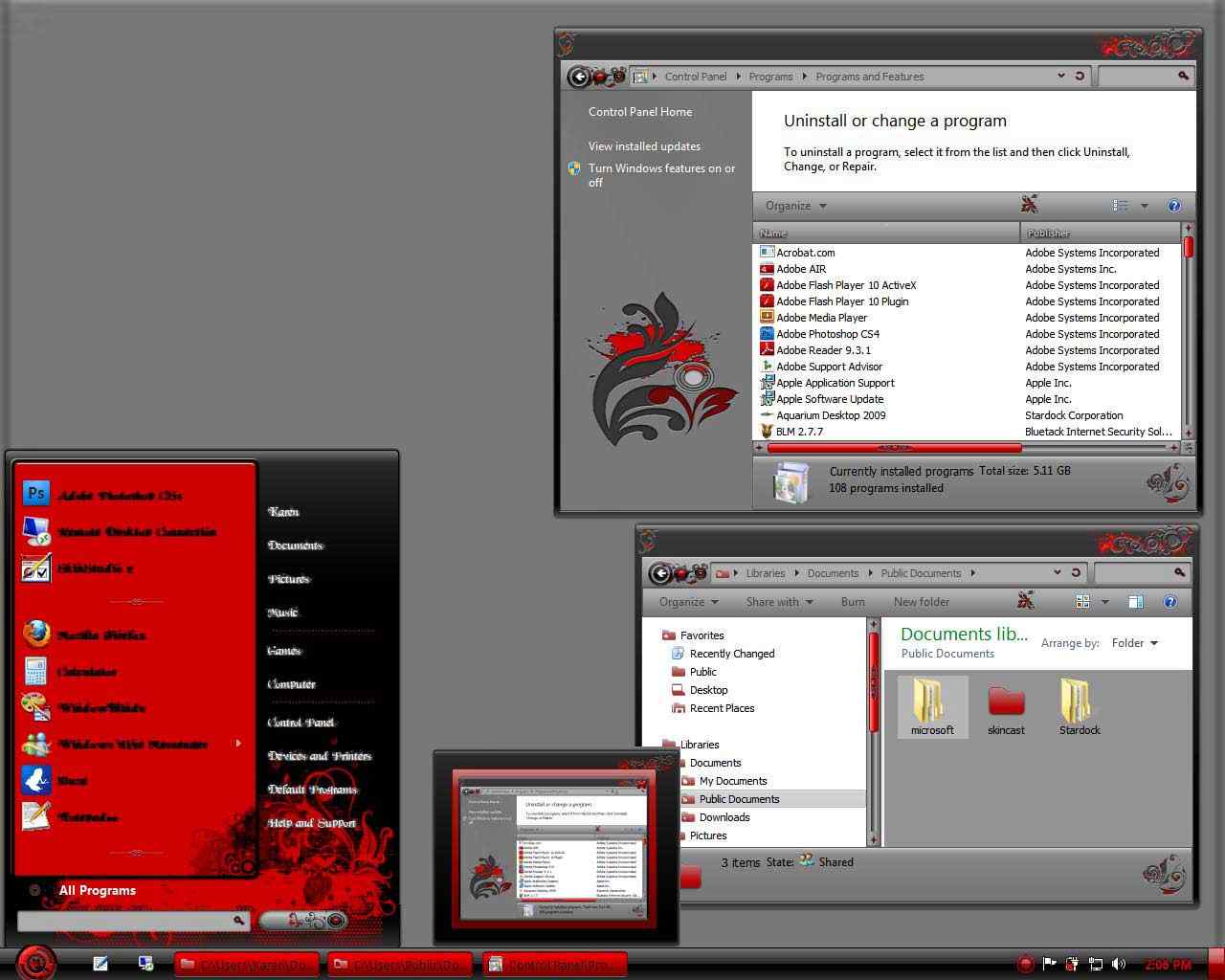Open address history dropdown in Public Documents

click(x=1057, y=572)
